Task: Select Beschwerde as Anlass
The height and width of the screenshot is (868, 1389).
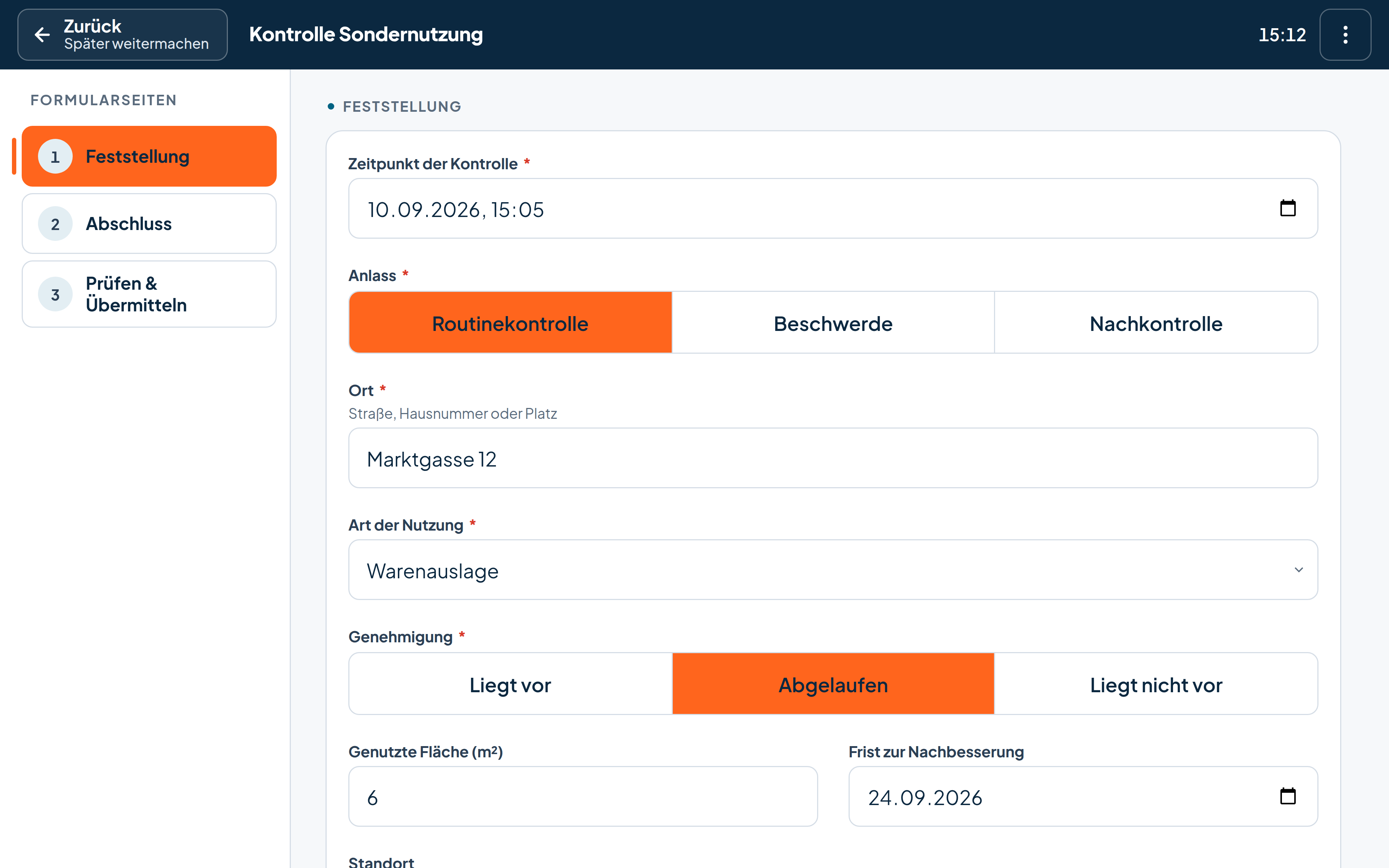Action: pos(833,323)
